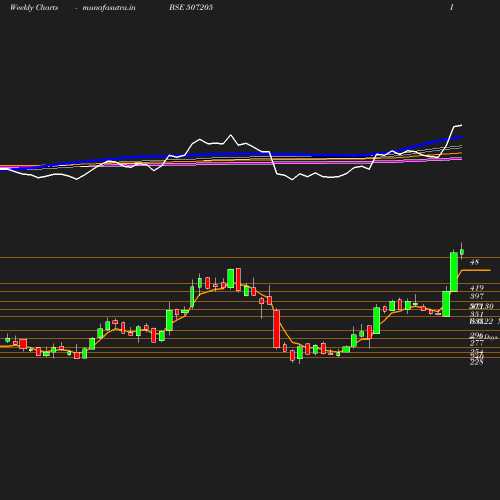
Task: Click the 397 price level label
Action: pos(477,296)
